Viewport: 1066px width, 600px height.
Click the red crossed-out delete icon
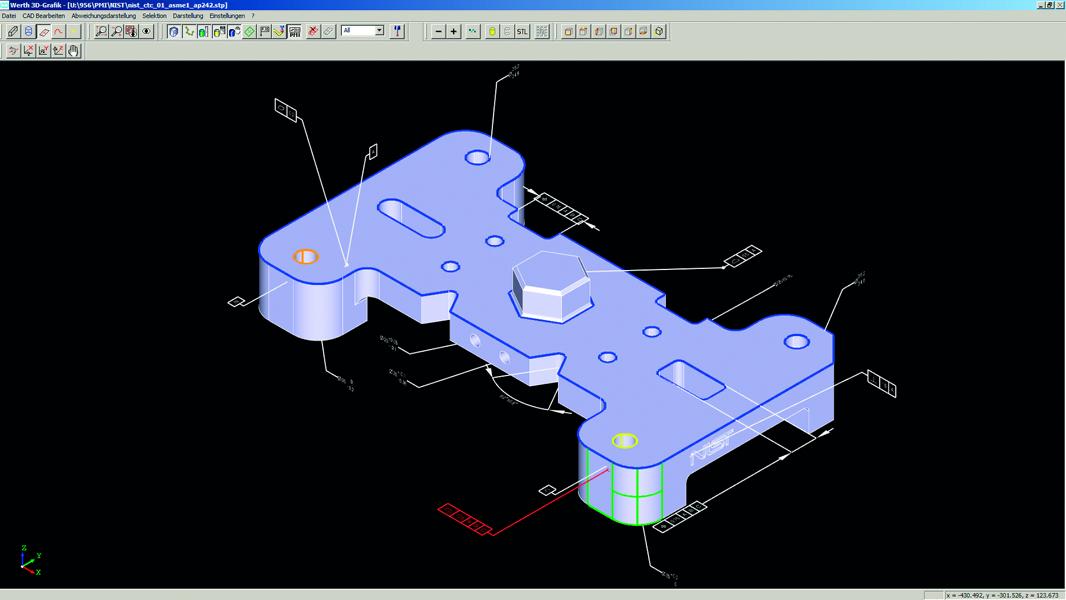[x=313, y=31]
